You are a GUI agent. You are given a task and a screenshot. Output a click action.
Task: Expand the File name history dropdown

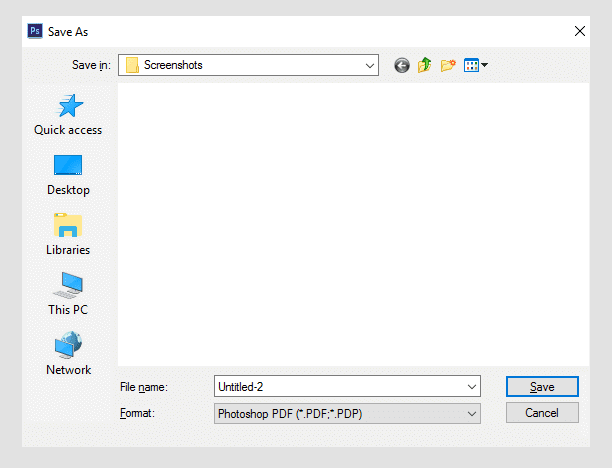pos(472,387)
